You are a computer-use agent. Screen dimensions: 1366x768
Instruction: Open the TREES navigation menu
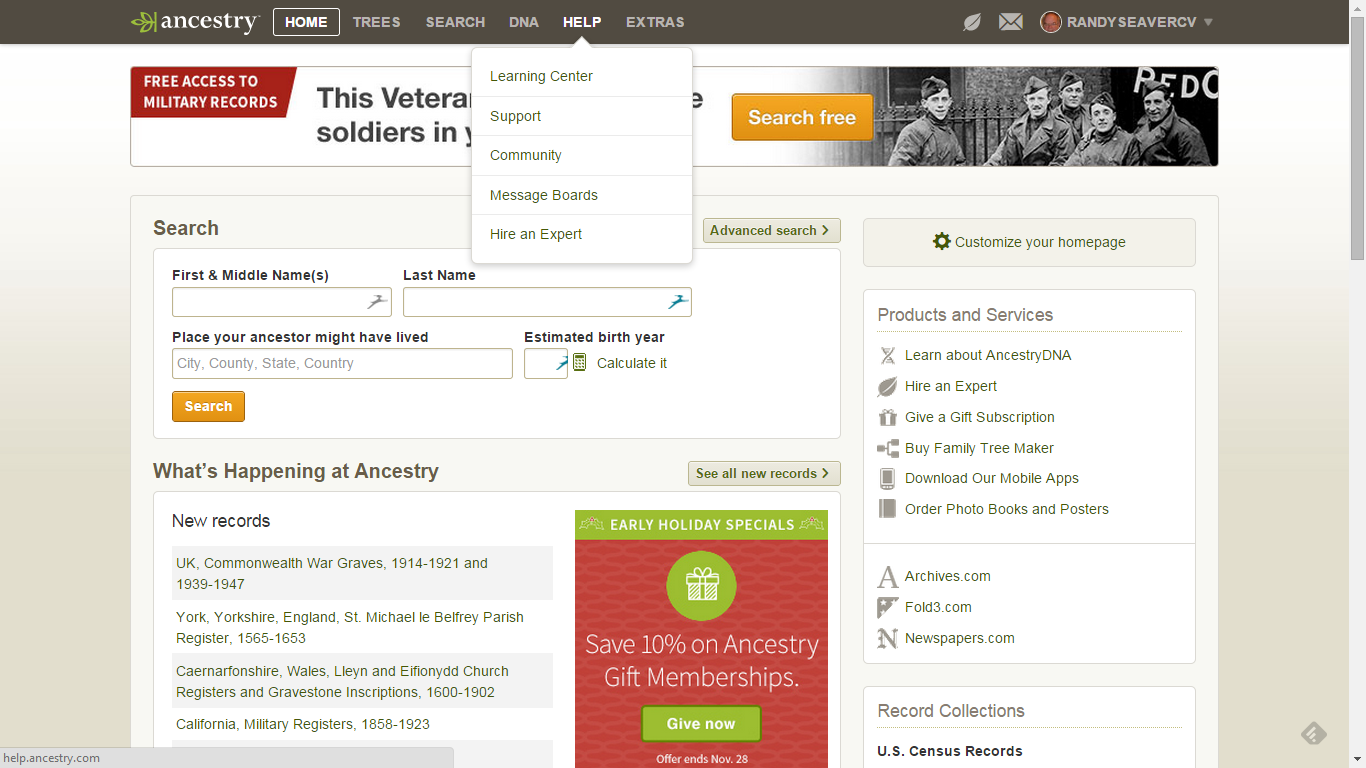(377, 22)
